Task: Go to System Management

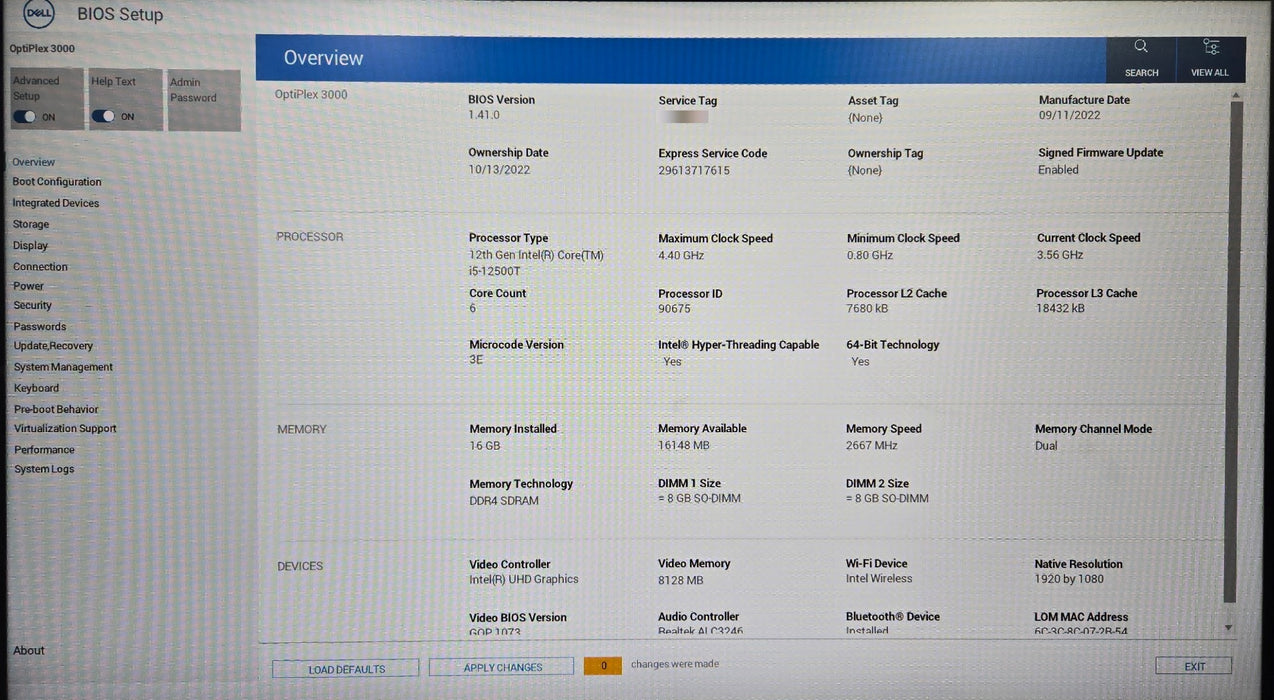Action: click(64, 367)
